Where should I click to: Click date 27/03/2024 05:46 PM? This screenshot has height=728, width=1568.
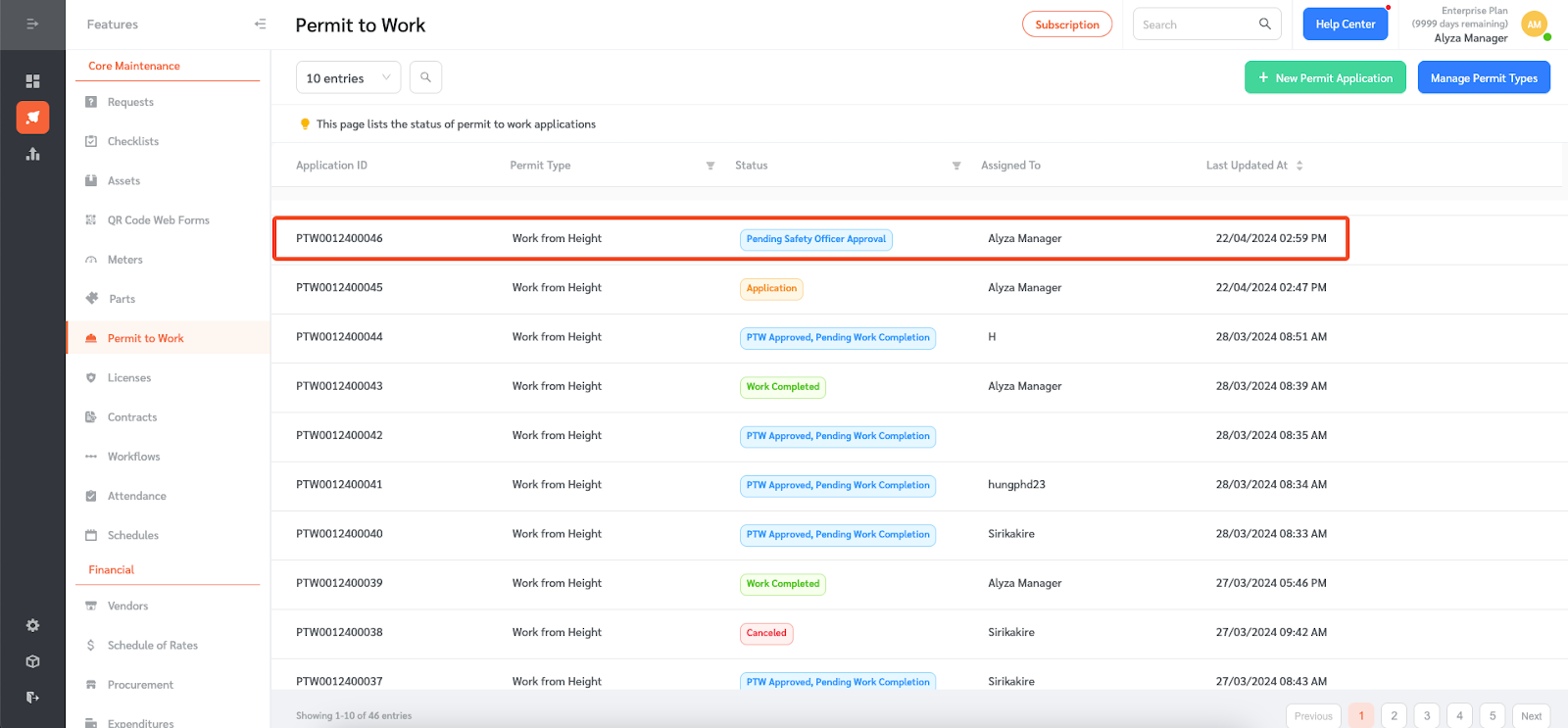1271,583
